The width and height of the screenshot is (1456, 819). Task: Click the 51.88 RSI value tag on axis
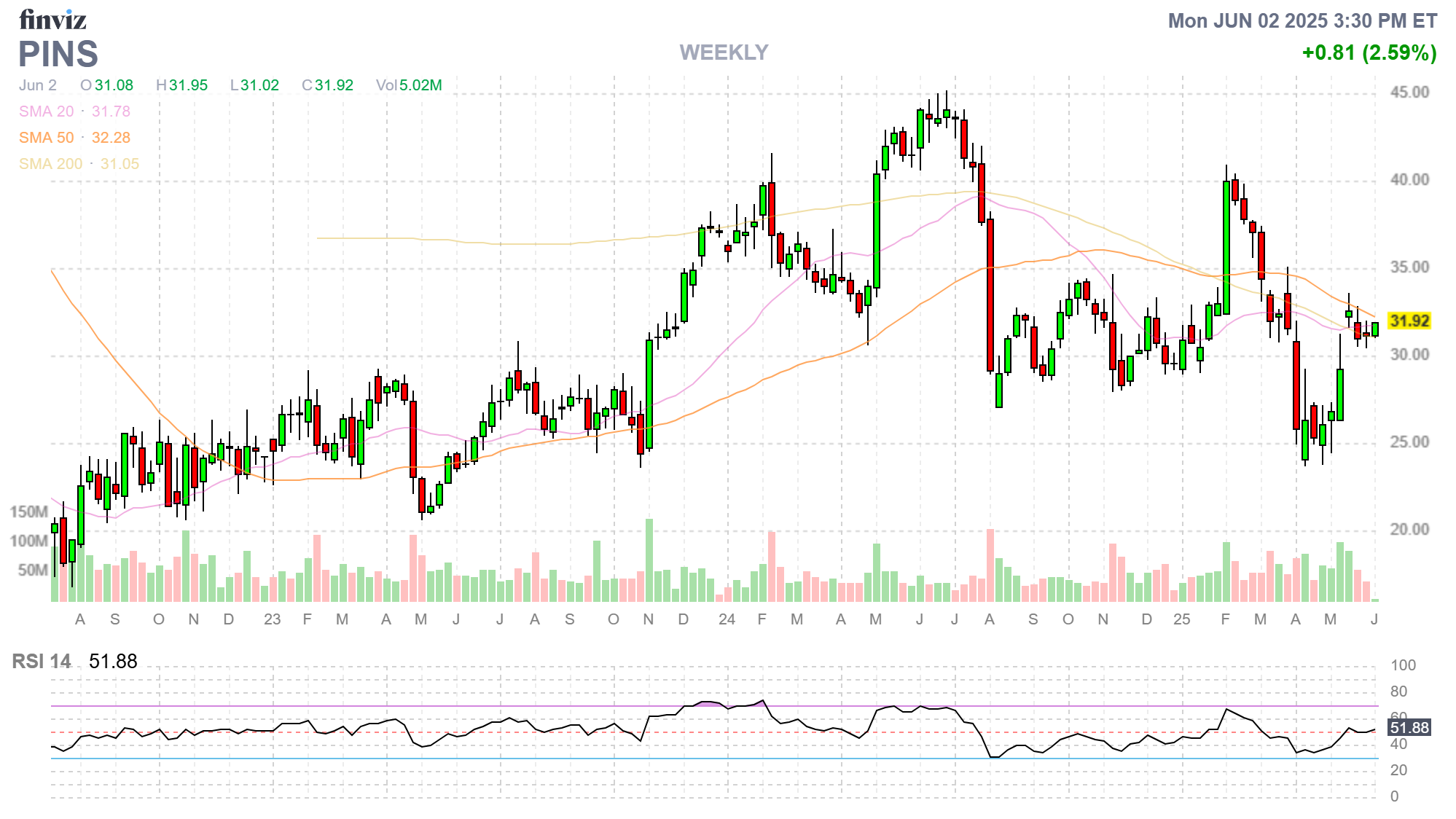[x=1409, y=727]
